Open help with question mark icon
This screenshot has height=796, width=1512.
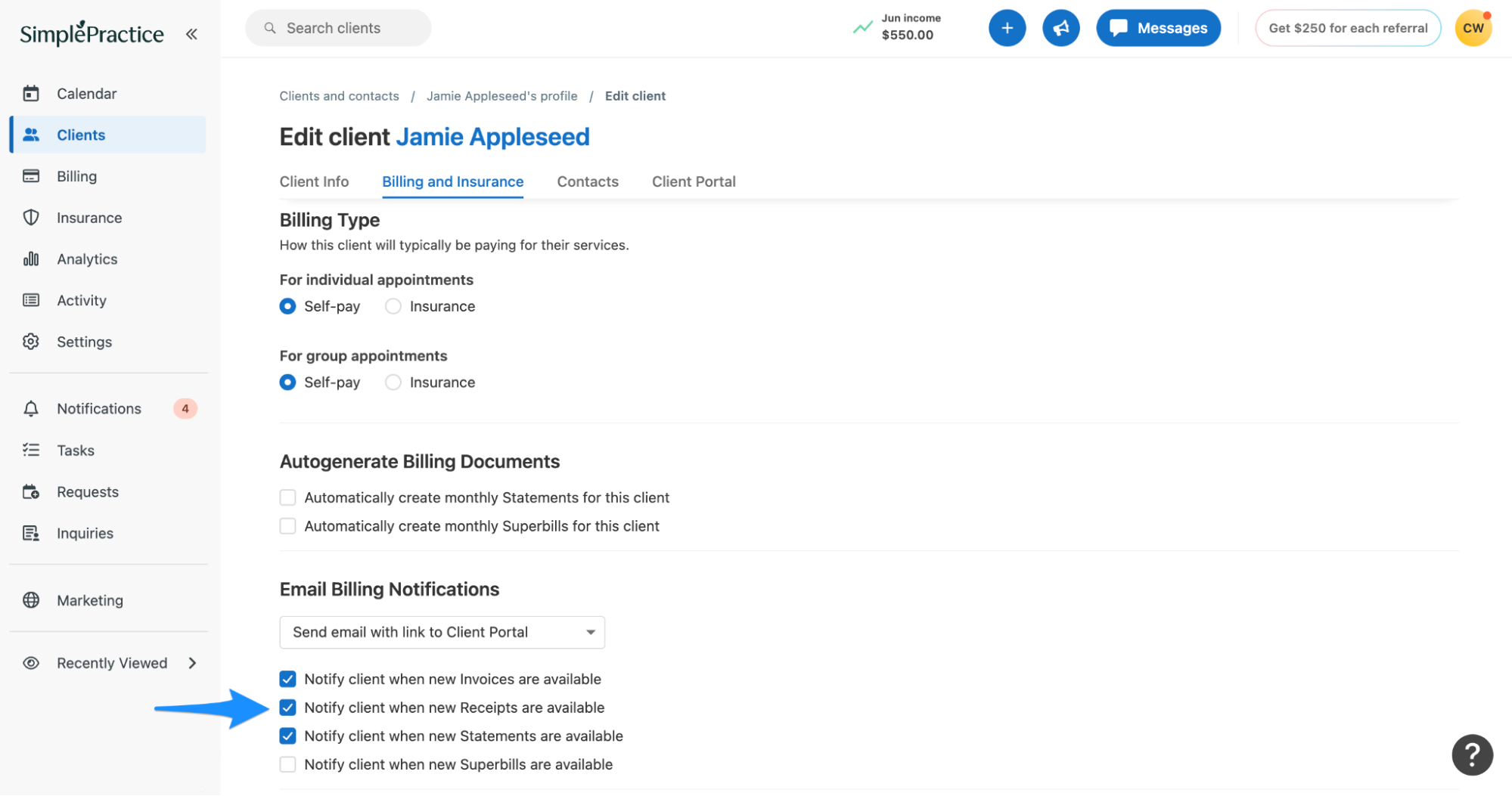(x=1472, y=754)
